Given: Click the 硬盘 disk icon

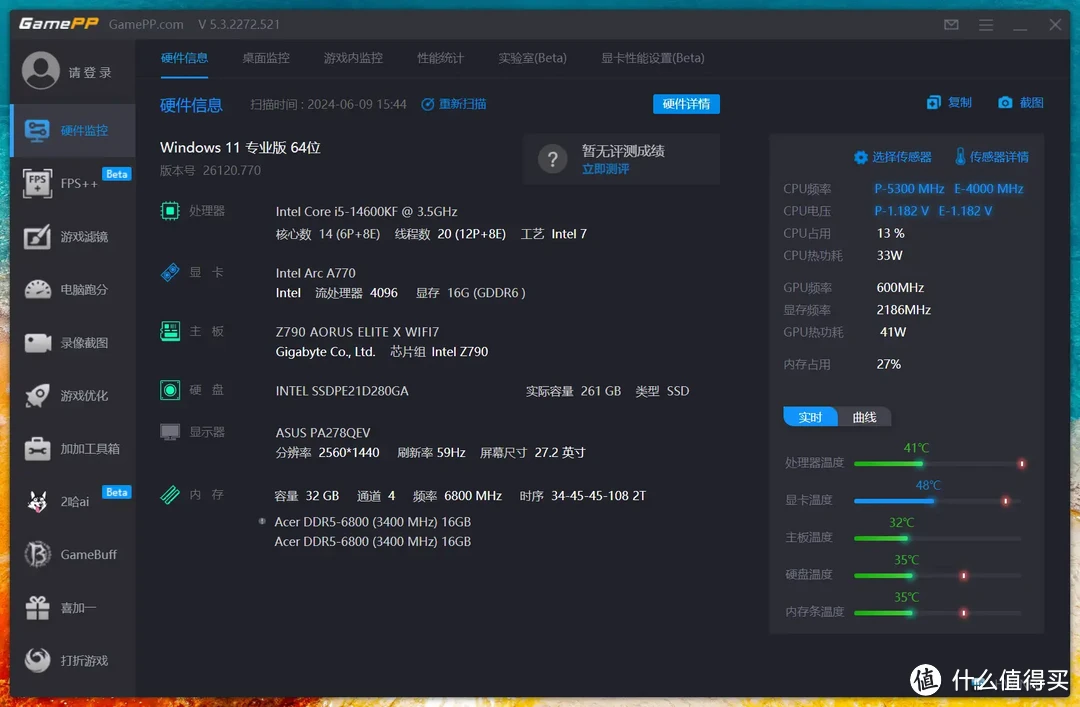Looking at the screenshot, I should pos(169,390).
